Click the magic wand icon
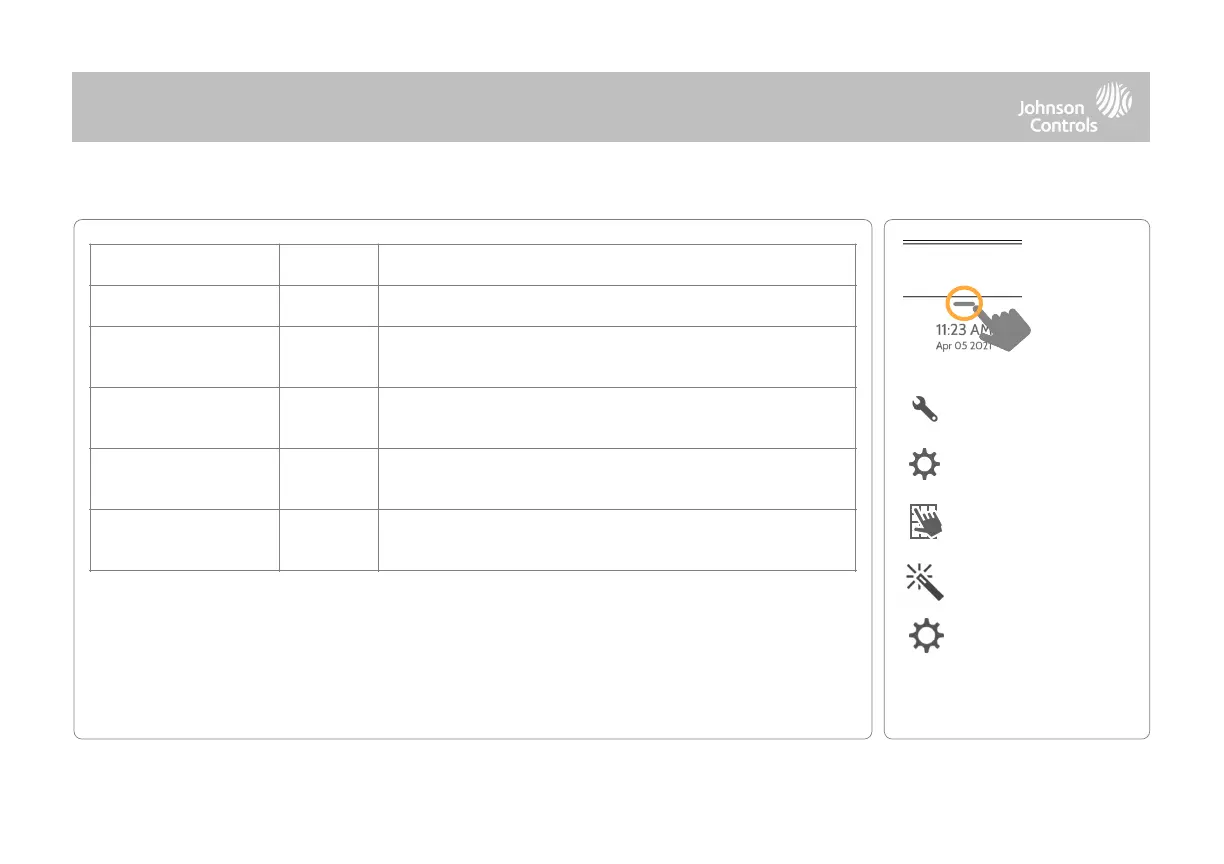1224x864 pixels. tap(927, 581)
